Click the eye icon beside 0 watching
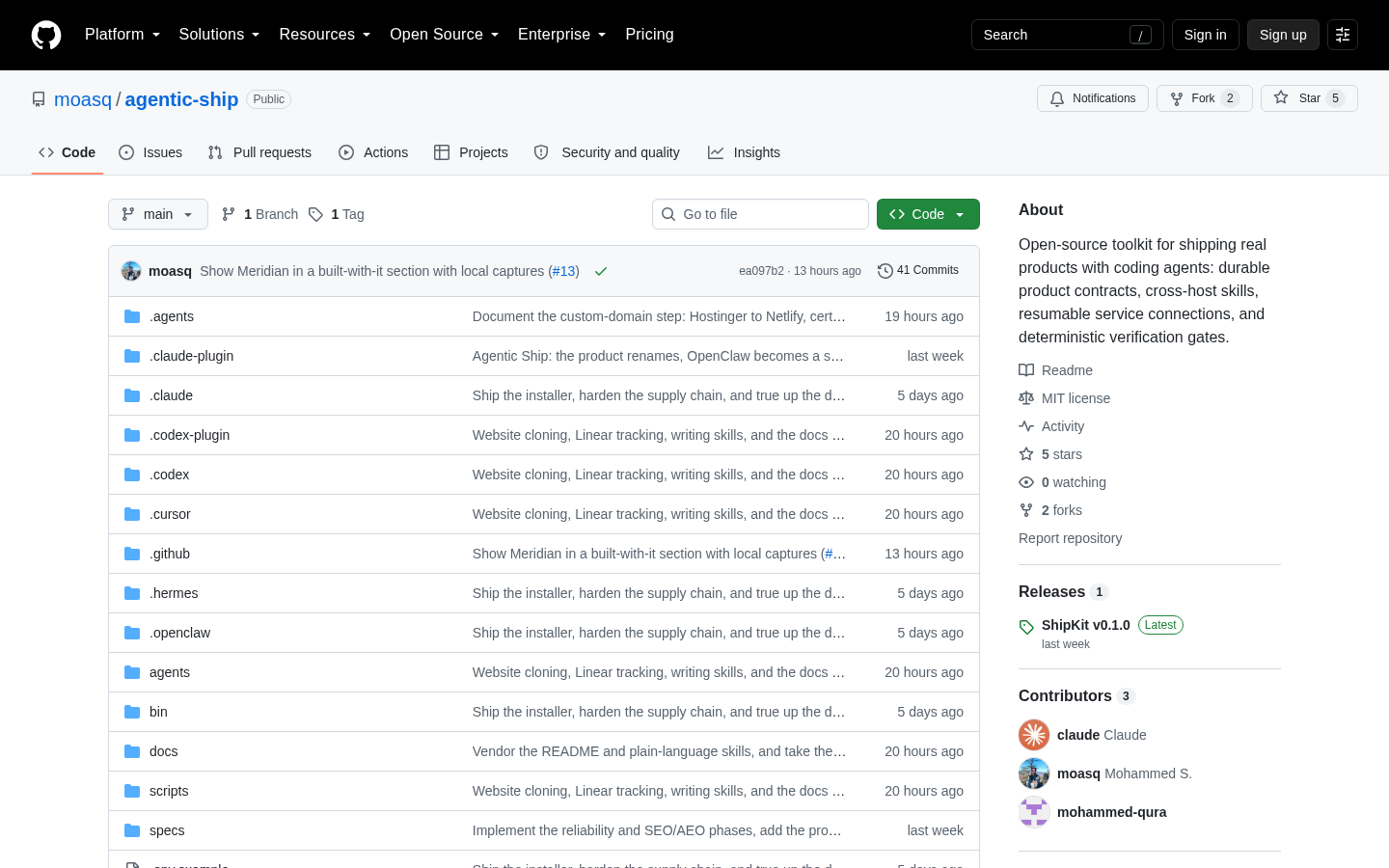The width and height of the screenshot is (1389, 868). pos(1026,482)
